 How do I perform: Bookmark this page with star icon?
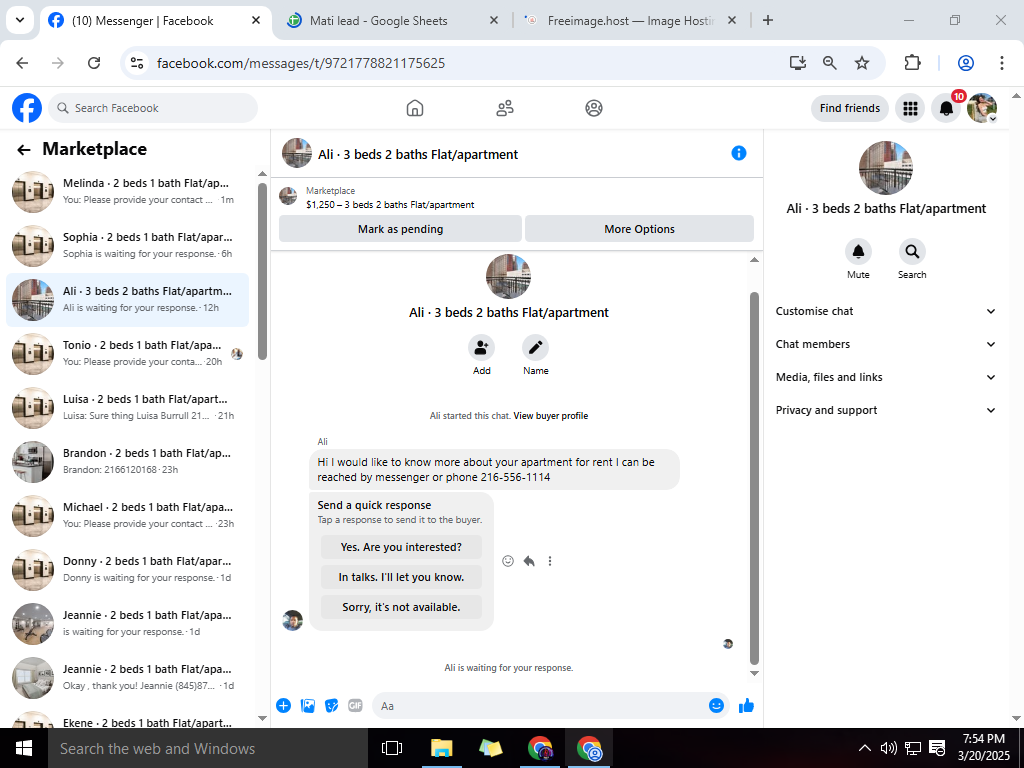862,63
